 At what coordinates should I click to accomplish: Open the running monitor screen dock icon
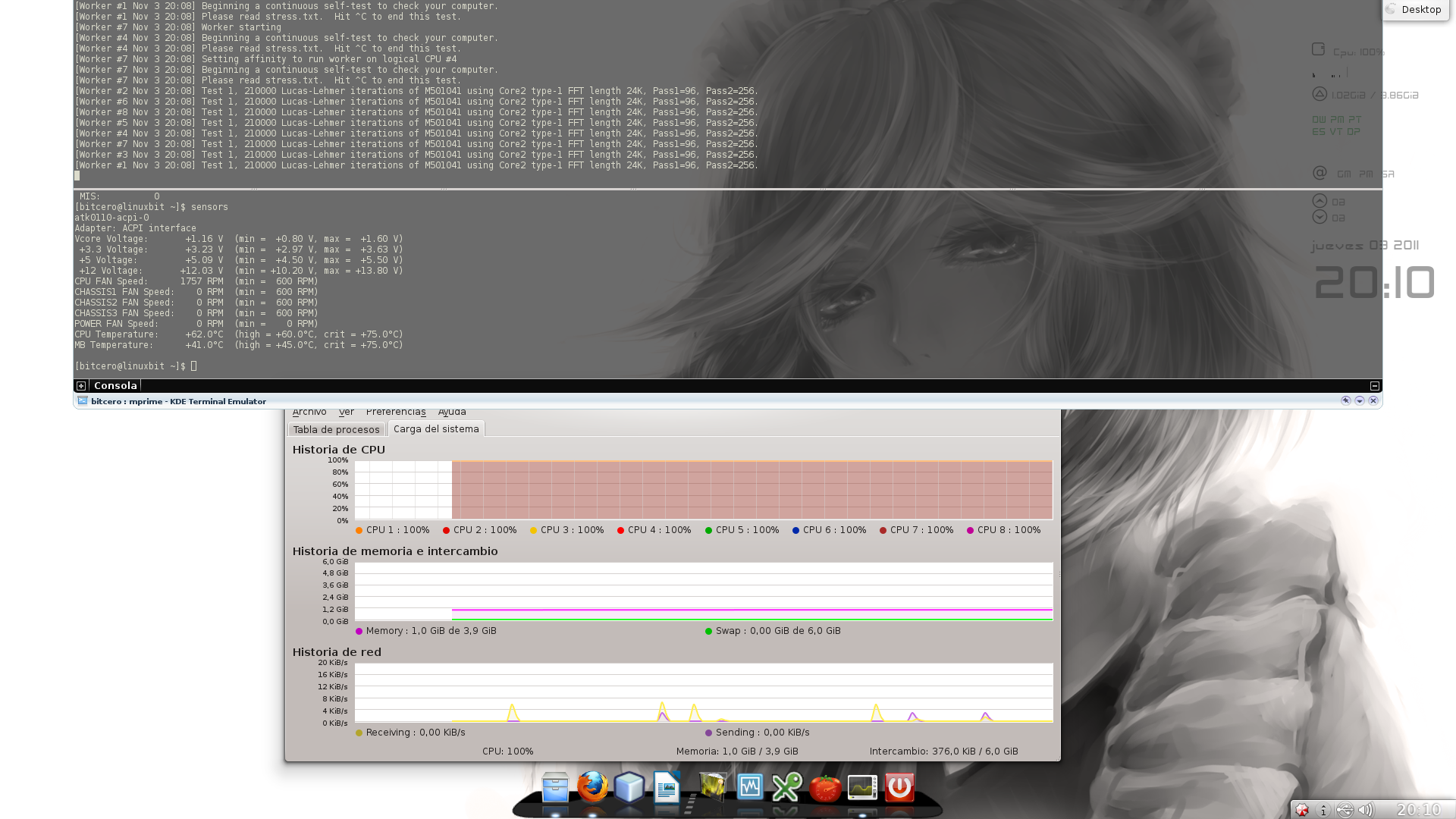click(x=862, y=788)
